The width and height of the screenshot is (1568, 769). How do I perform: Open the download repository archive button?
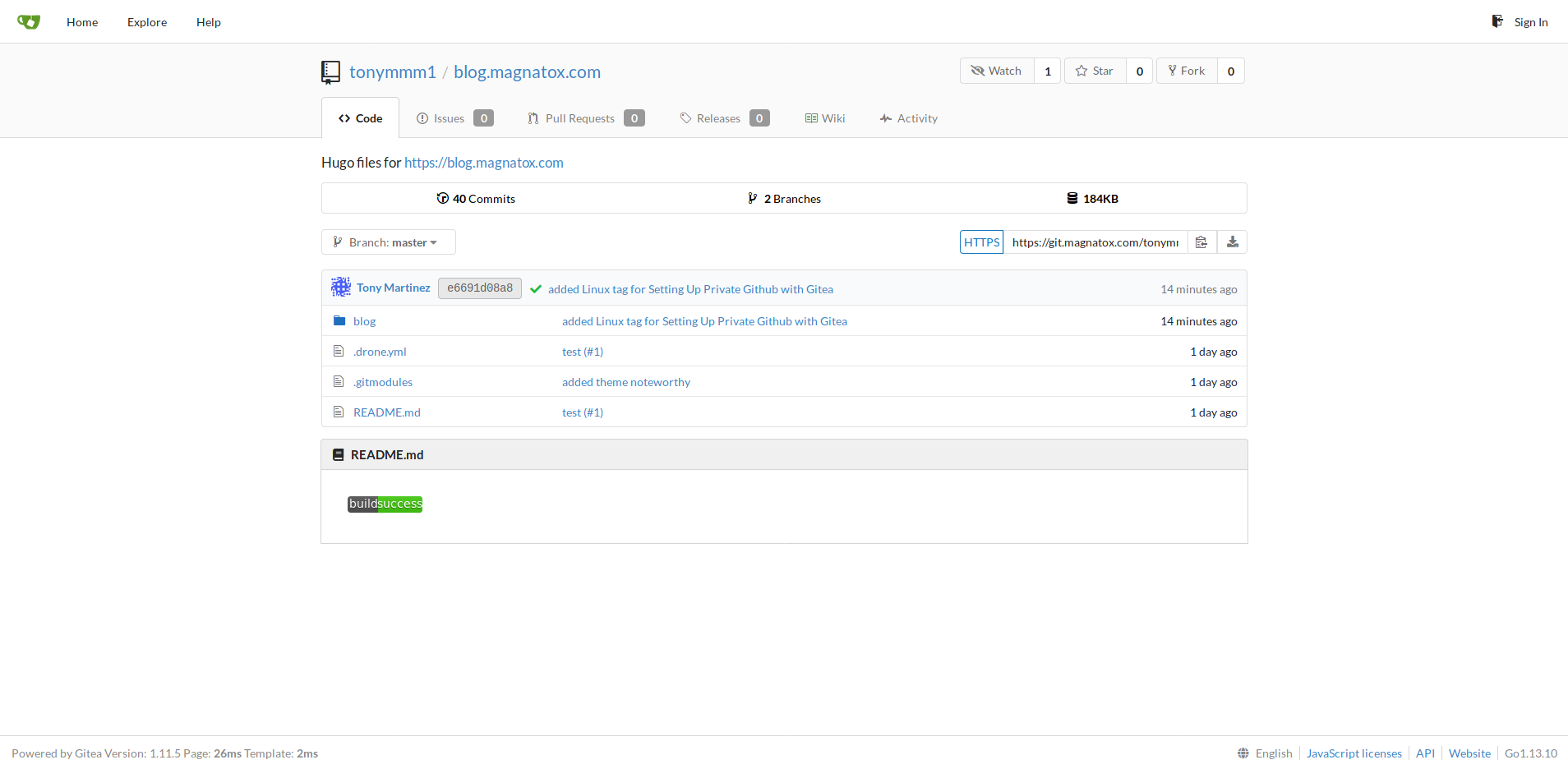pyautogui.click(x=1232, y=242)
